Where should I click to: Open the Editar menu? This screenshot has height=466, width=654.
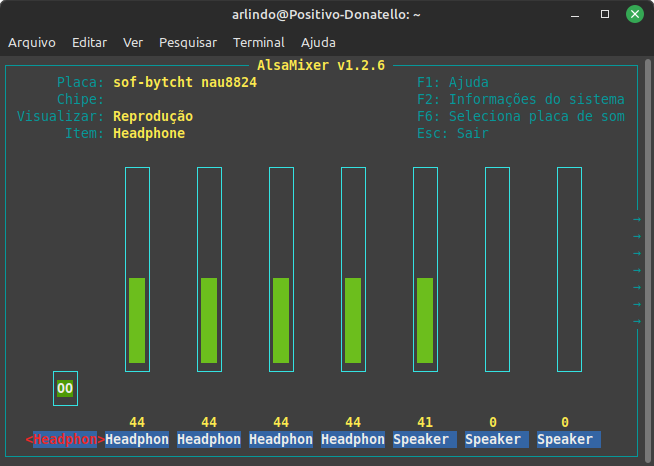(89, 43)
